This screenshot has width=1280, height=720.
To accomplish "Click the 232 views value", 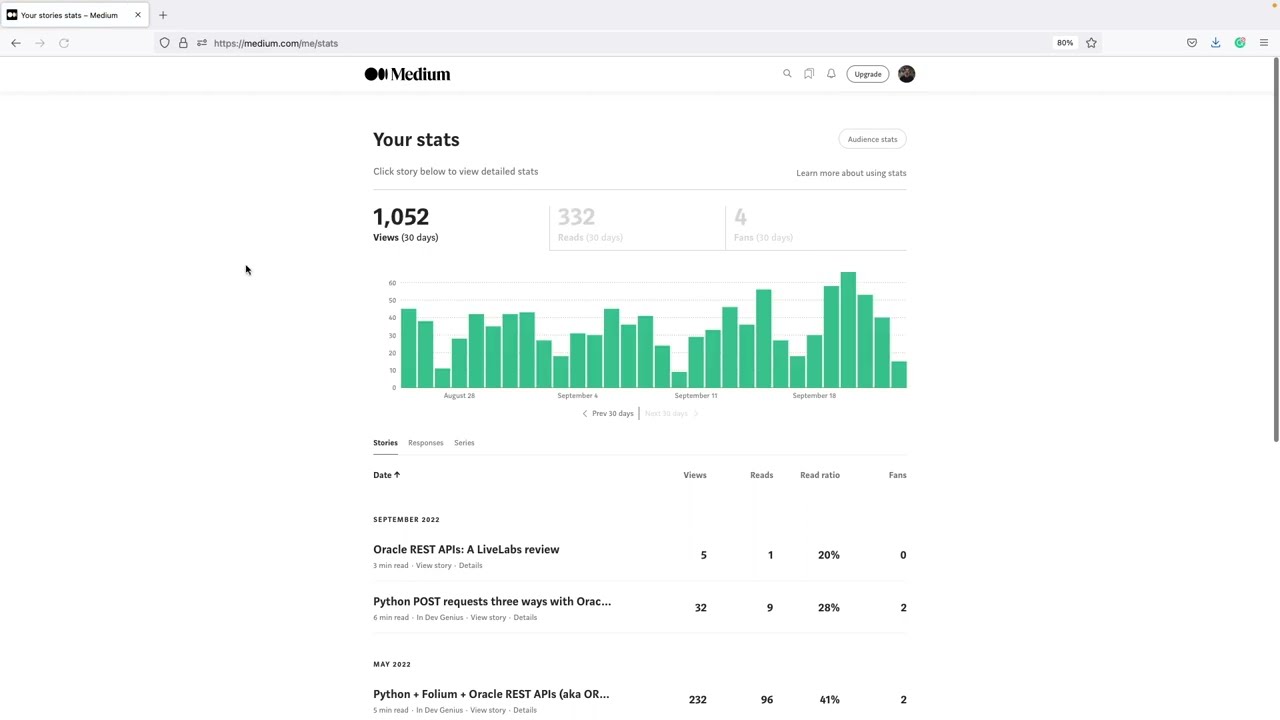I will (698, 700).
